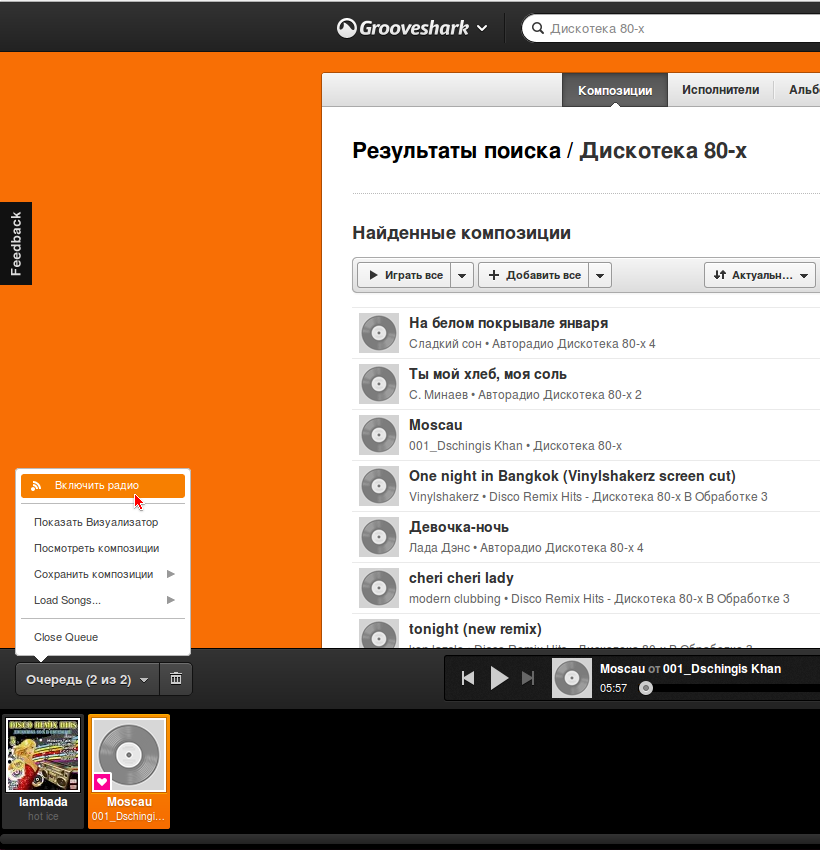Toggle the pink heart favorite on Moscau

click(102, 782)
